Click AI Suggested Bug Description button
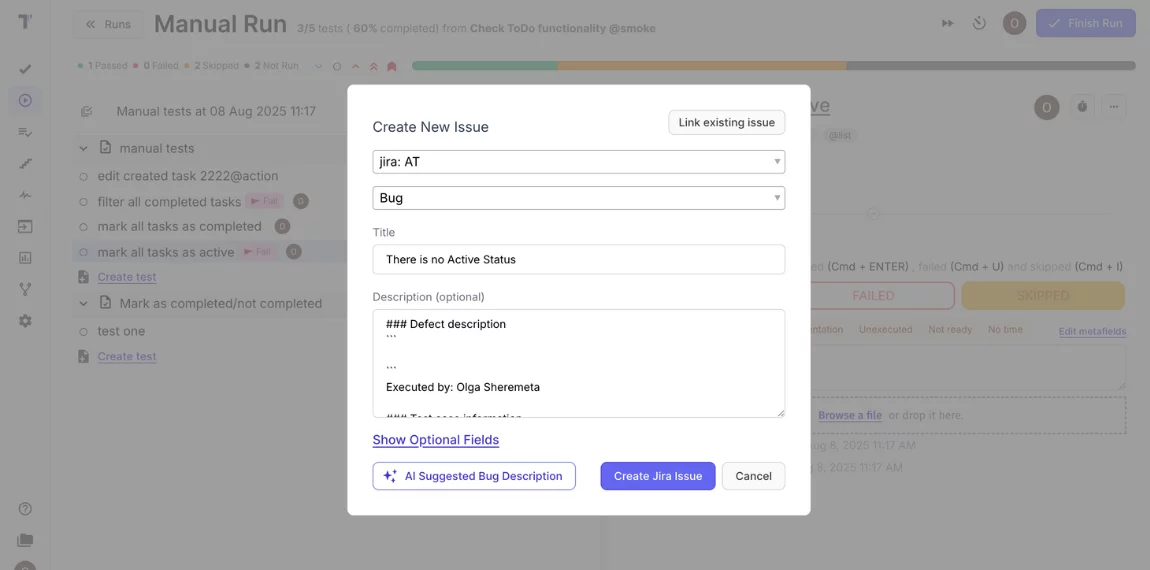 [474, 476]
